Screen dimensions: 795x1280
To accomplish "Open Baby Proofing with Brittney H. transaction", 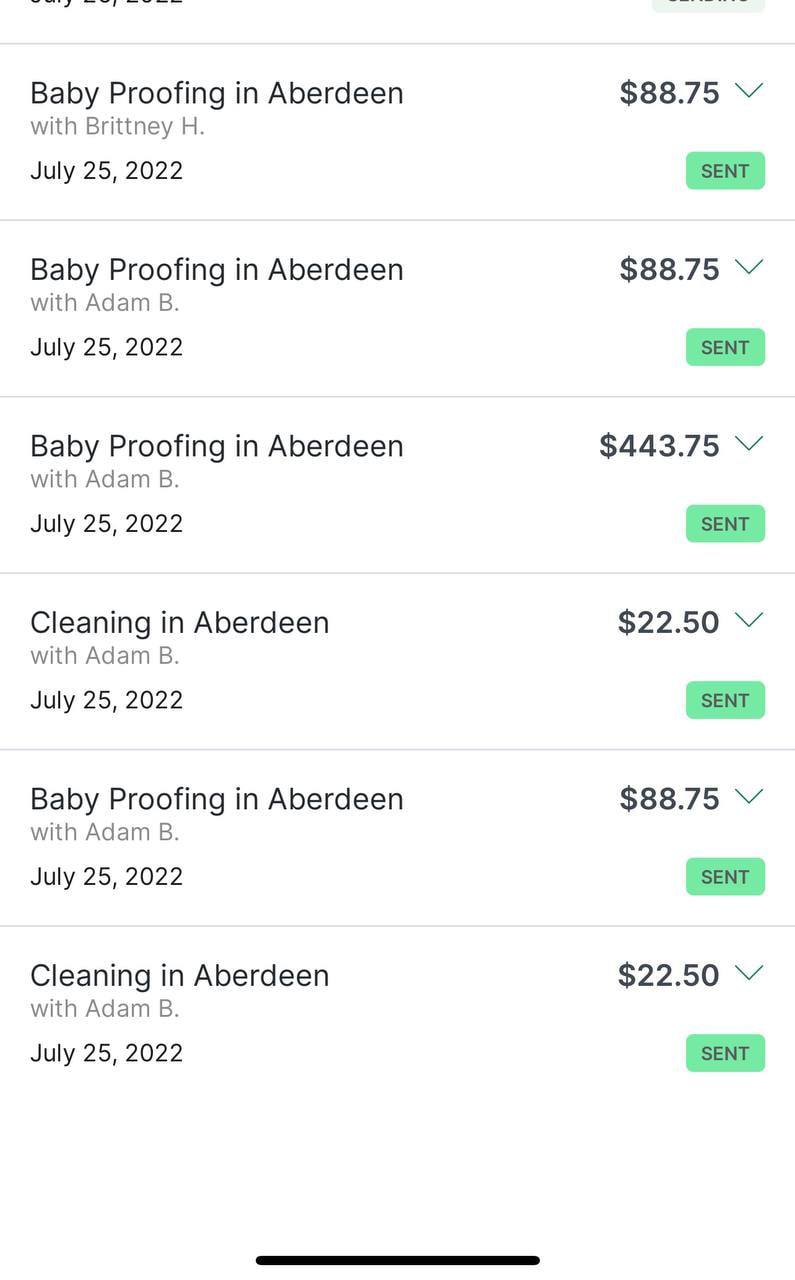I will click(x=216, y=93).
